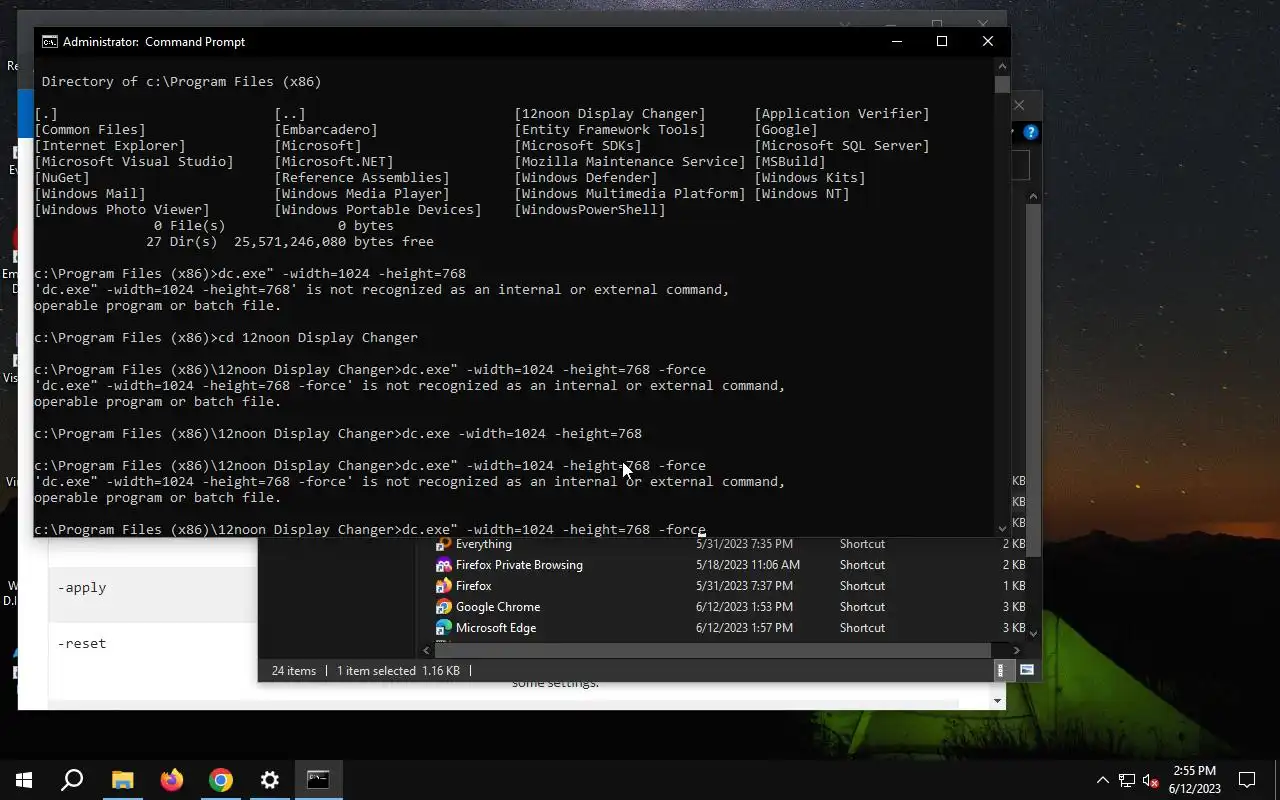Select the Google Chrome shortcut icon in the file list

(x=444, y=607)
